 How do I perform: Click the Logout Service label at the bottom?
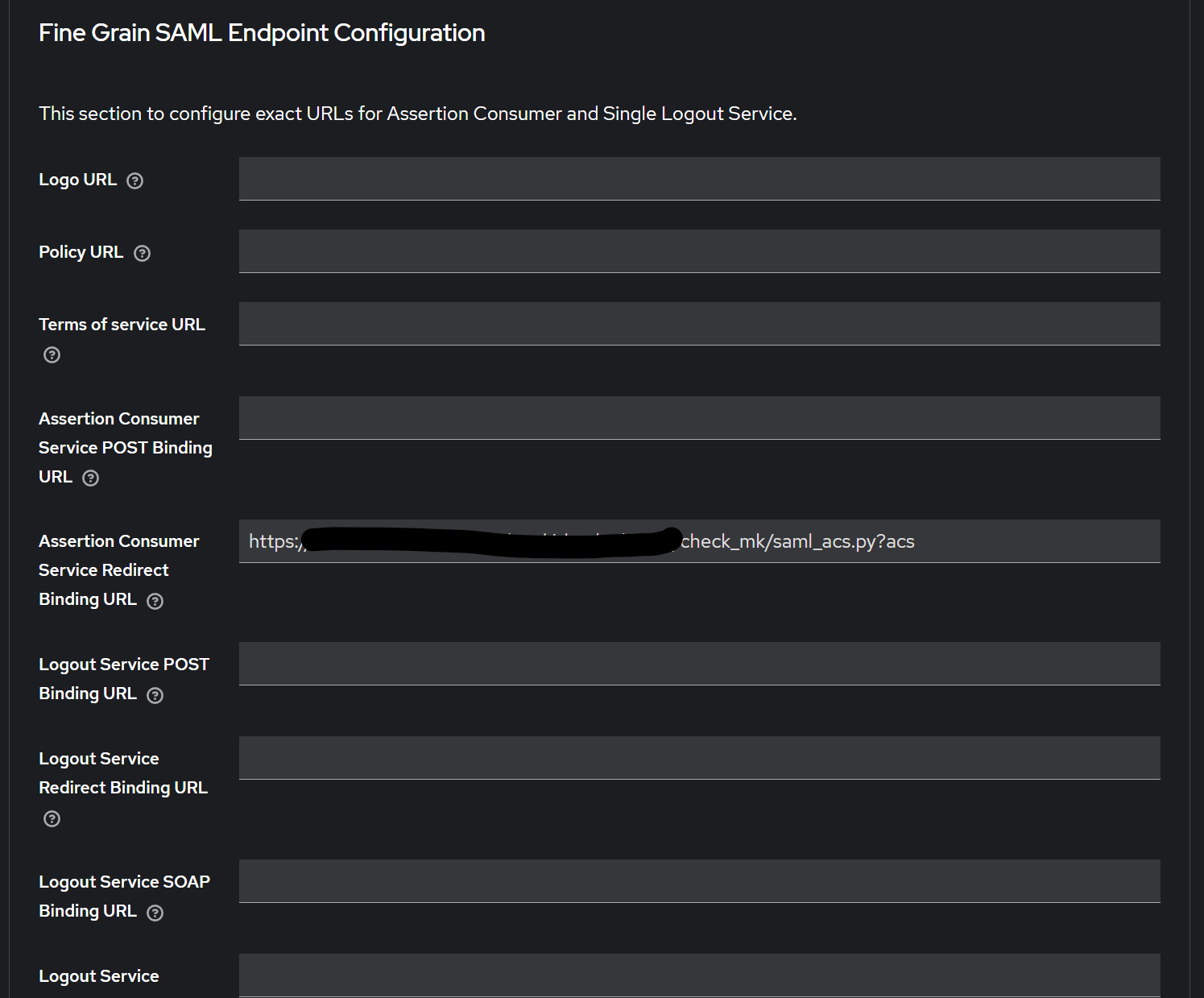tap(98, 975)
